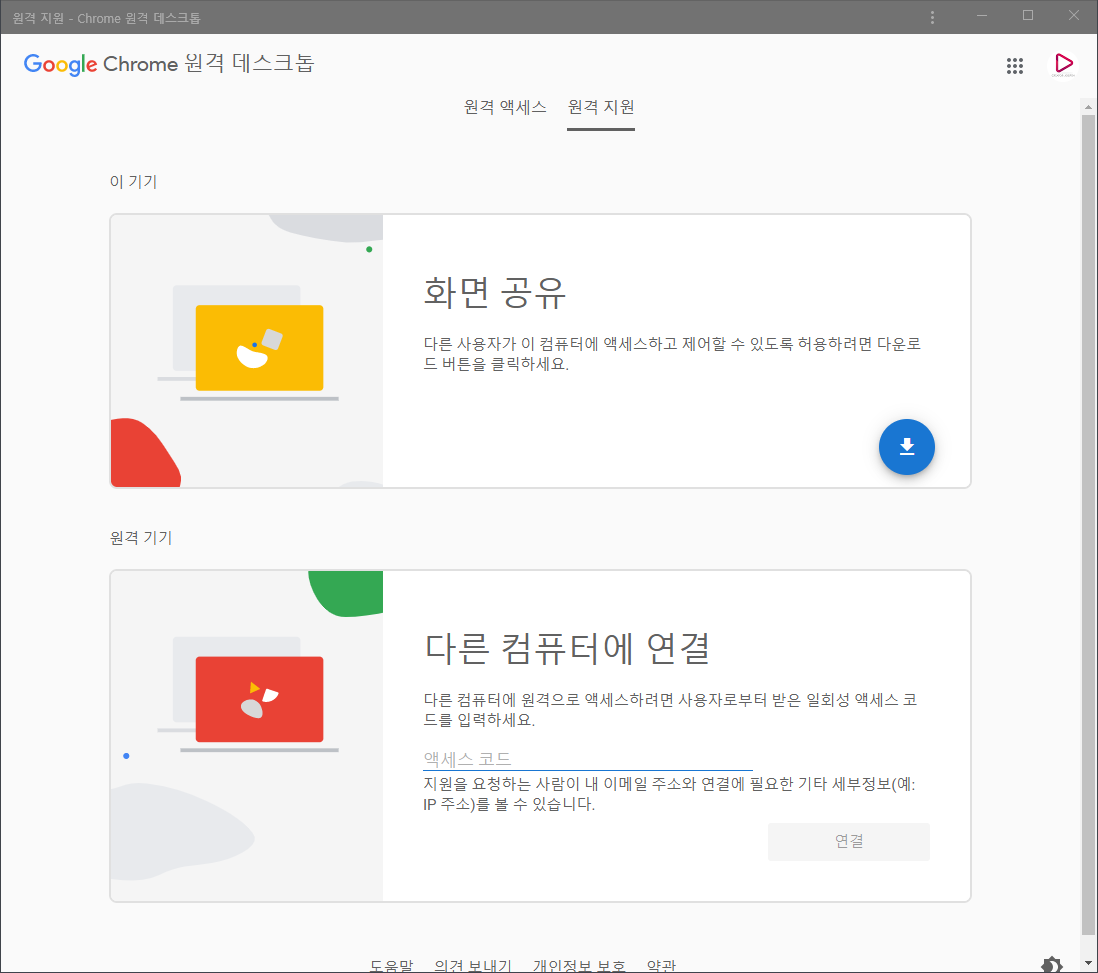Click the 다른 컴퓨터에 연결 heading

point(567,648)
